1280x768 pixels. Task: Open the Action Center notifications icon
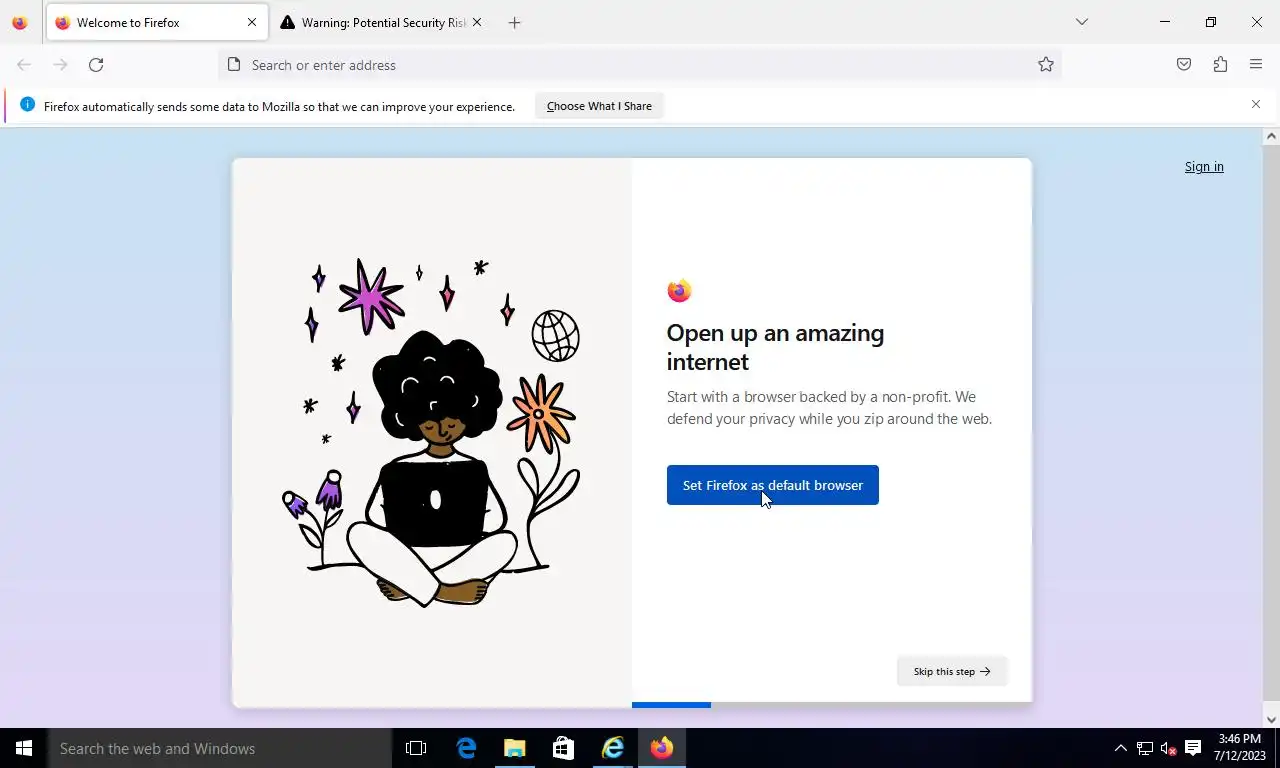tap(1192, 748)
